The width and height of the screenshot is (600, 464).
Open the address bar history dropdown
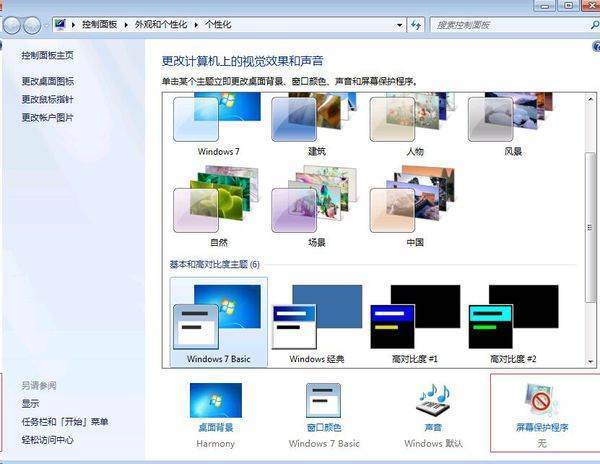pyautogui.click(x=399, y=25)
